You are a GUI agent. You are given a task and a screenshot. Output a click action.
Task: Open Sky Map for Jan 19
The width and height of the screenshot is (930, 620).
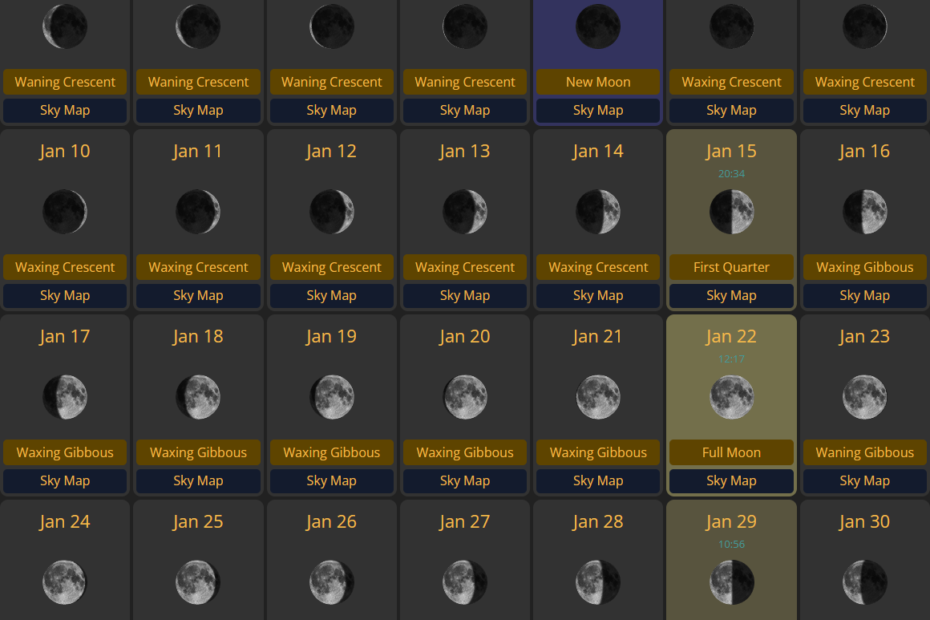(332, 481)
